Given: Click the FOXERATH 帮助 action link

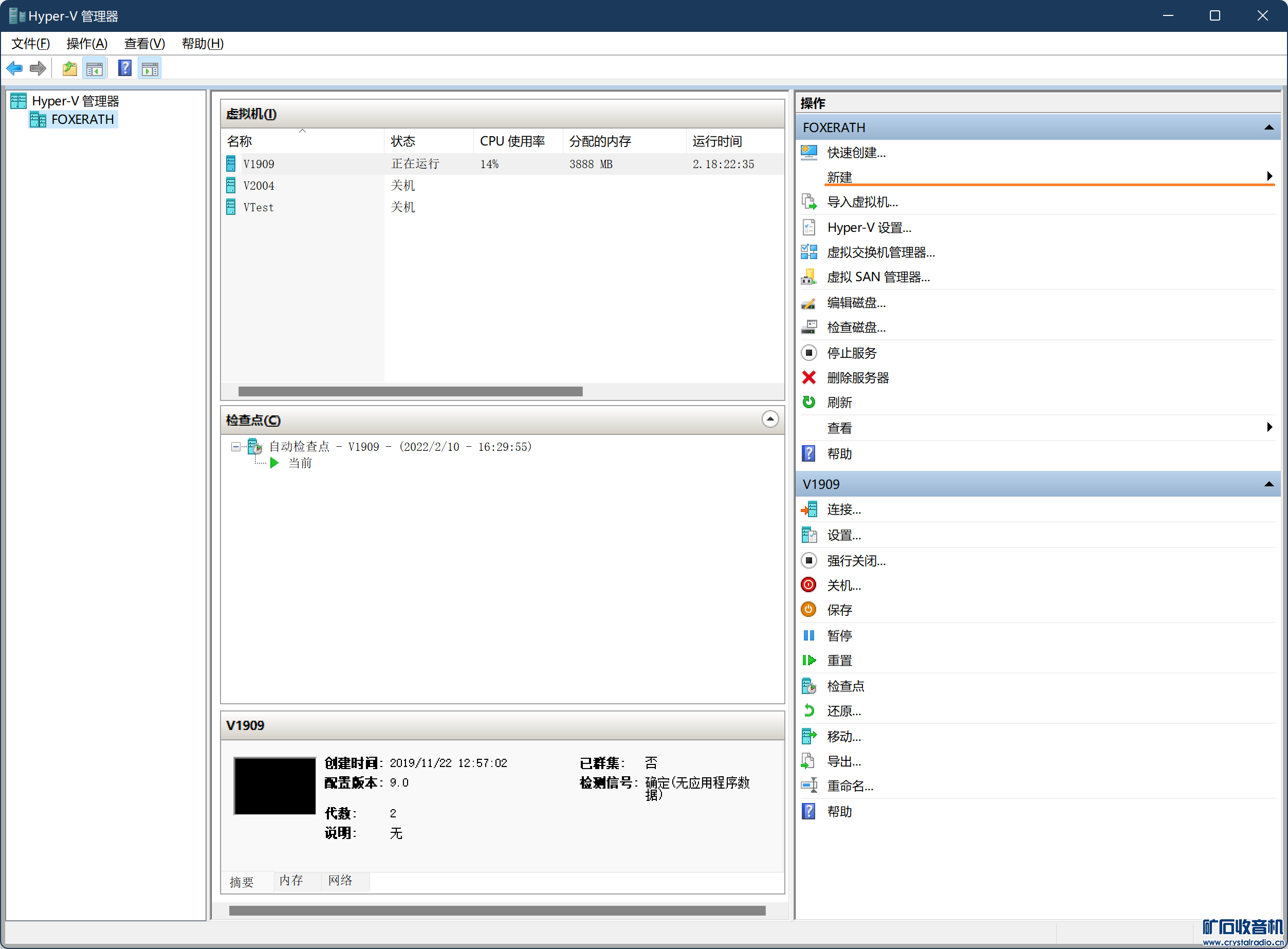Looking at the screenshot, I should (x=839, y=454).
